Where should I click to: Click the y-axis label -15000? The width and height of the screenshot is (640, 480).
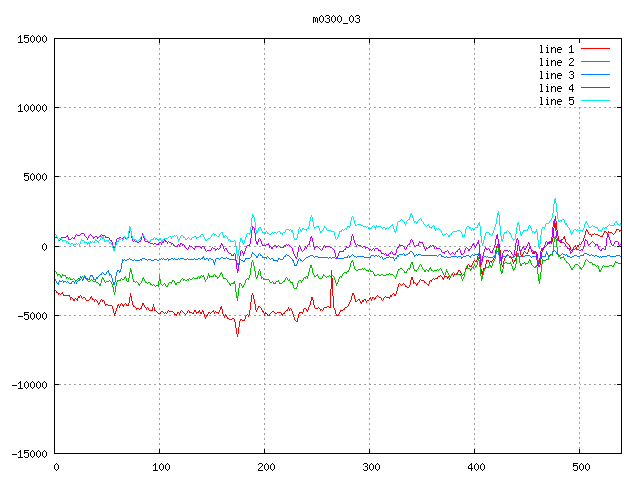(x=29, y=454)
